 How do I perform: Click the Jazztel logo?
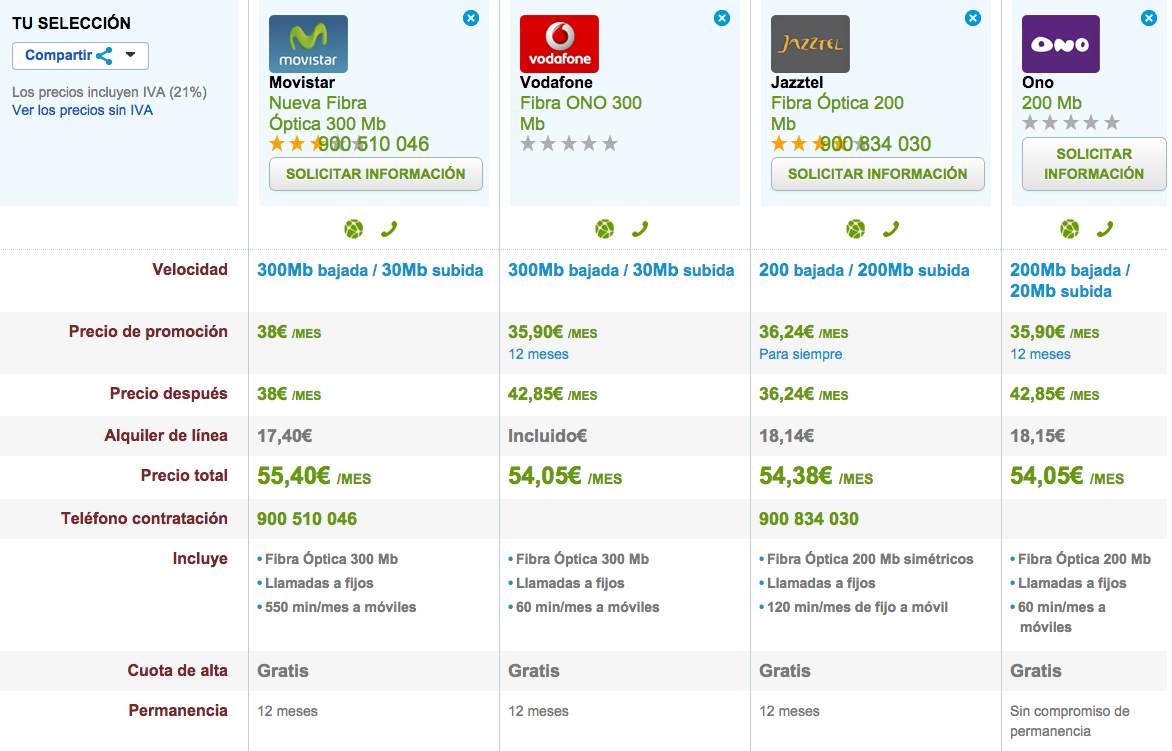point(810,44)
